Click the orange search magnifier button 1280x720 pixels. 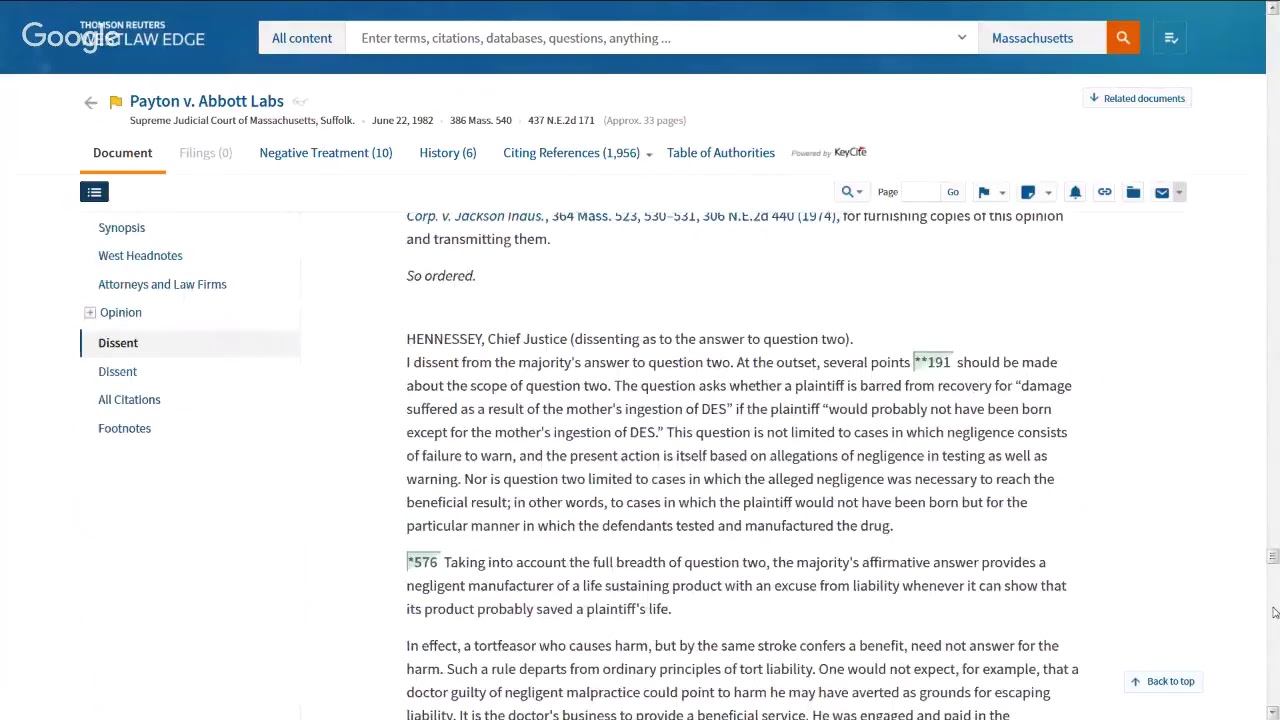pyautogui.click(x=1123, y=38)
